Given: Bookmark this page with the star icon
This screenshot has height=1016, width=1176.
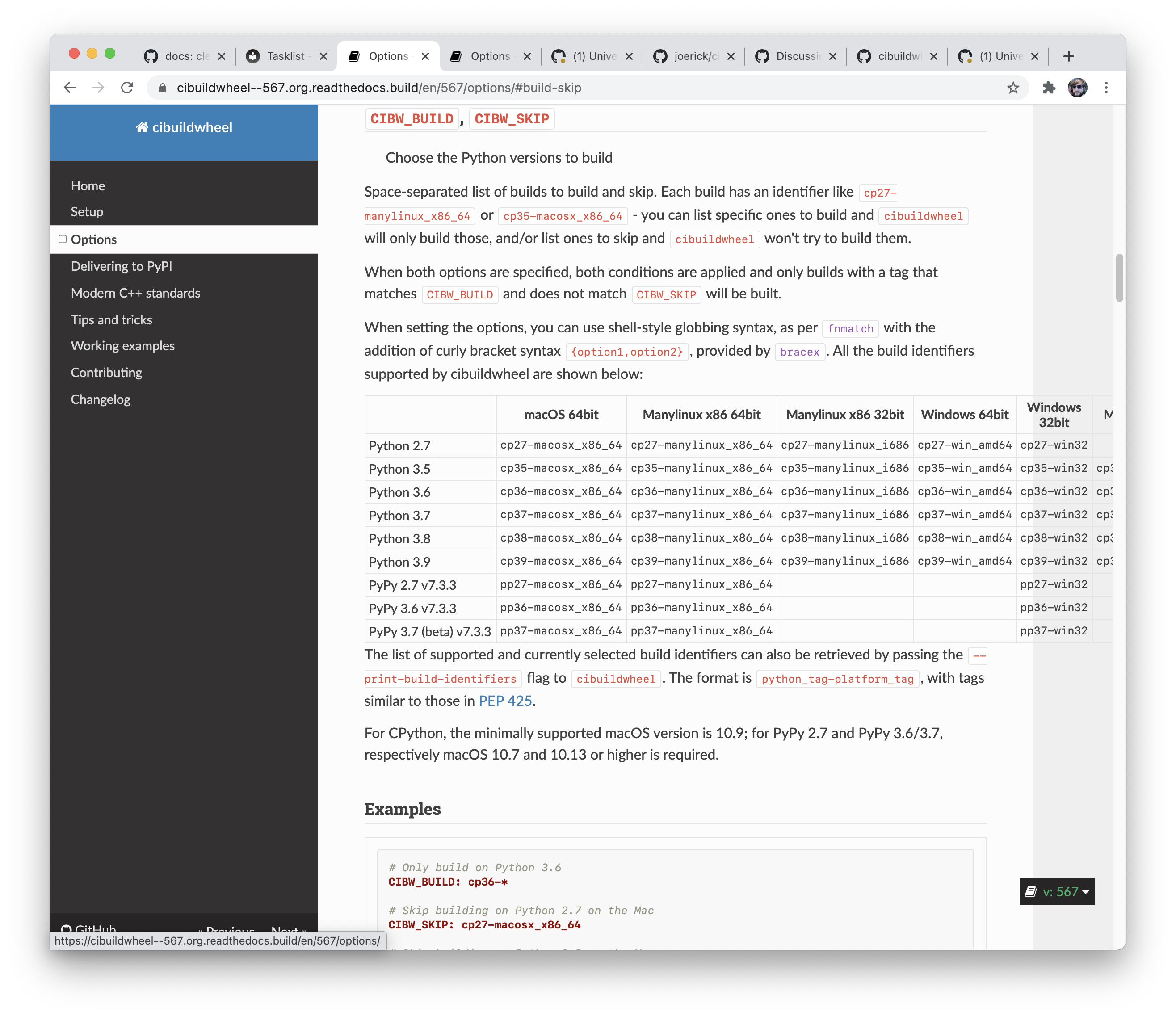Looking at the screenshot, I should (x=1013, y=88).
